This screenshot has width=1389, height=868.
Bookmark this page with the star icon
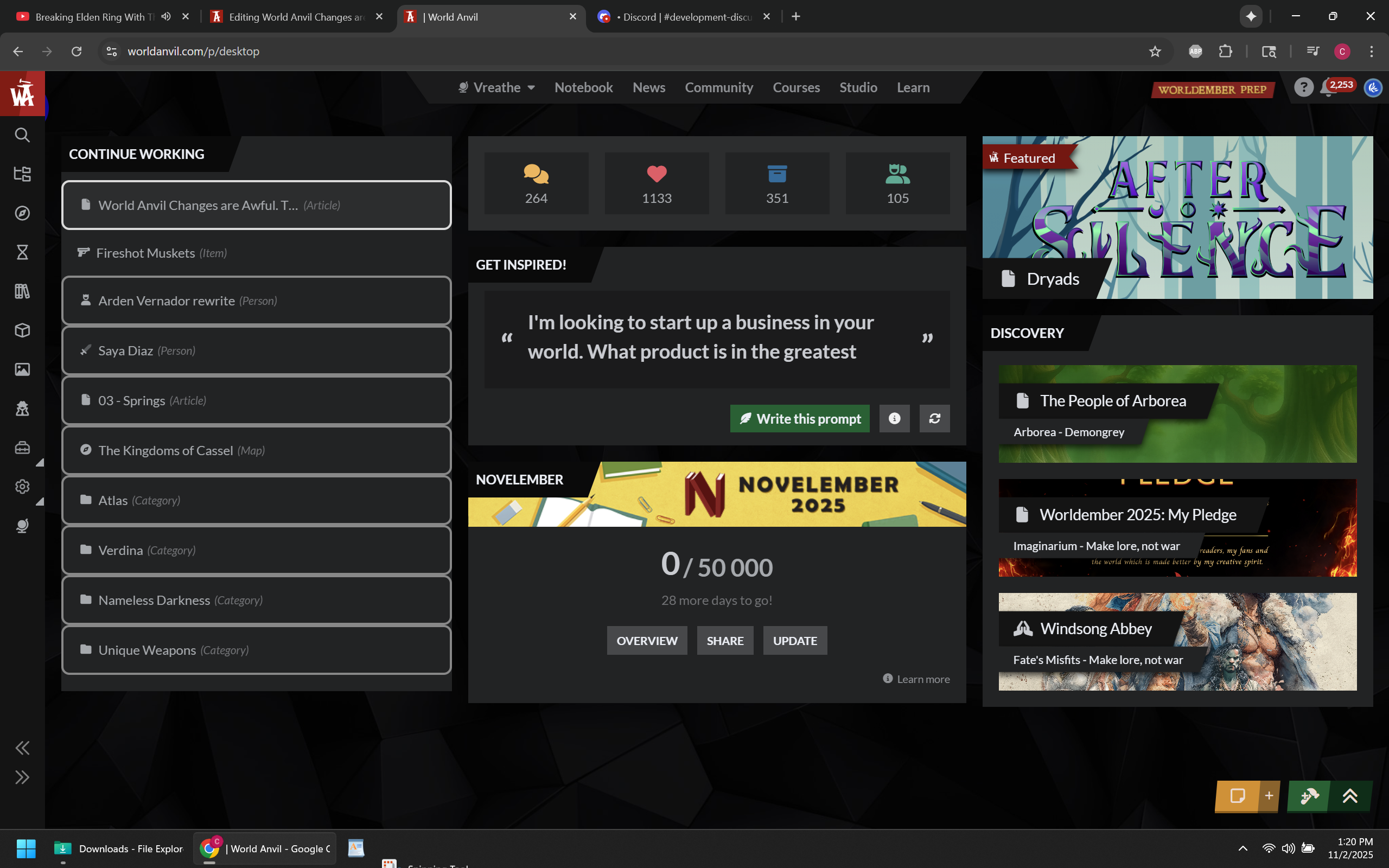pos(1155,52)
